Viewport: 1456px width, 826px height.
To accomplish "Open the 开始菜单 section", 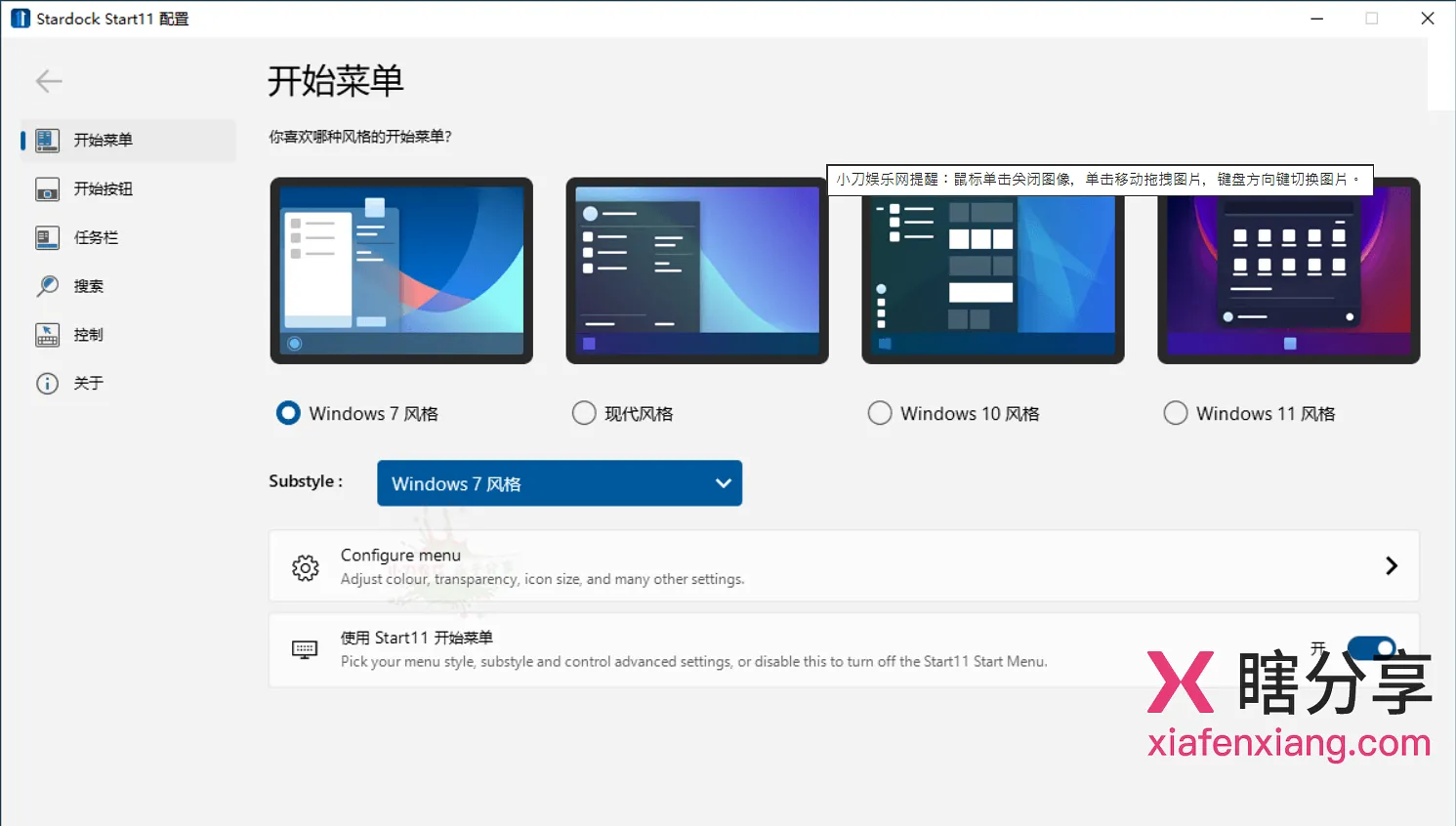I will point(128,140).
